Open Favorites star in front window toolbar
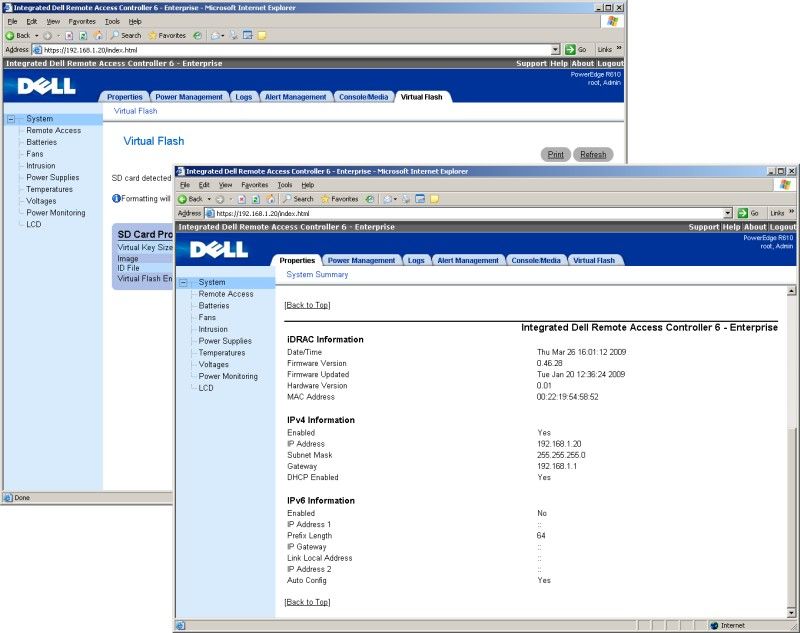800x633 pixels. tap(339, 199)
